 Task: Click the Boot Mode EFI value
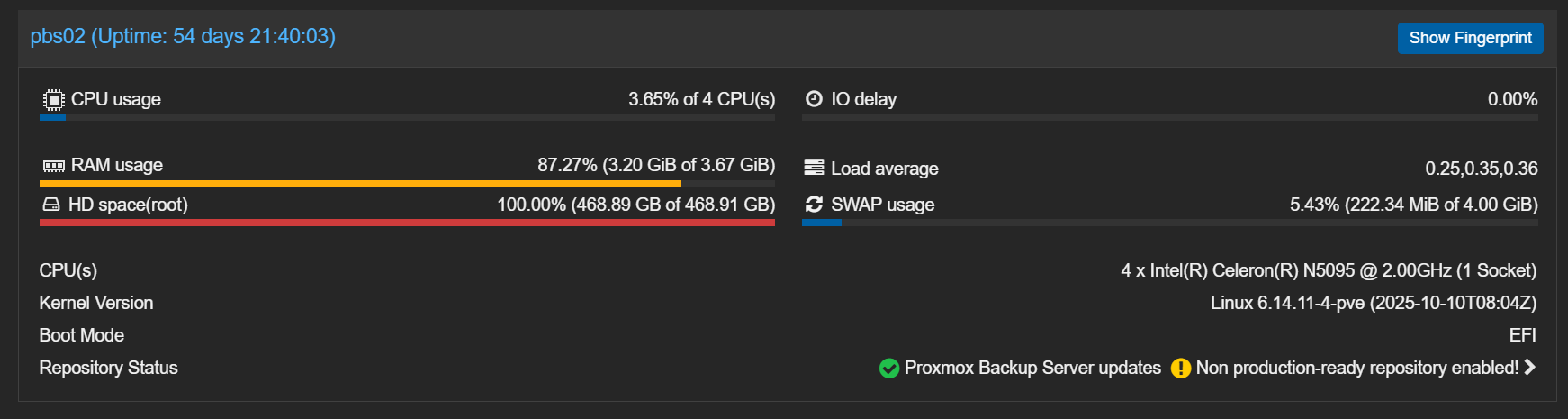1522,335
